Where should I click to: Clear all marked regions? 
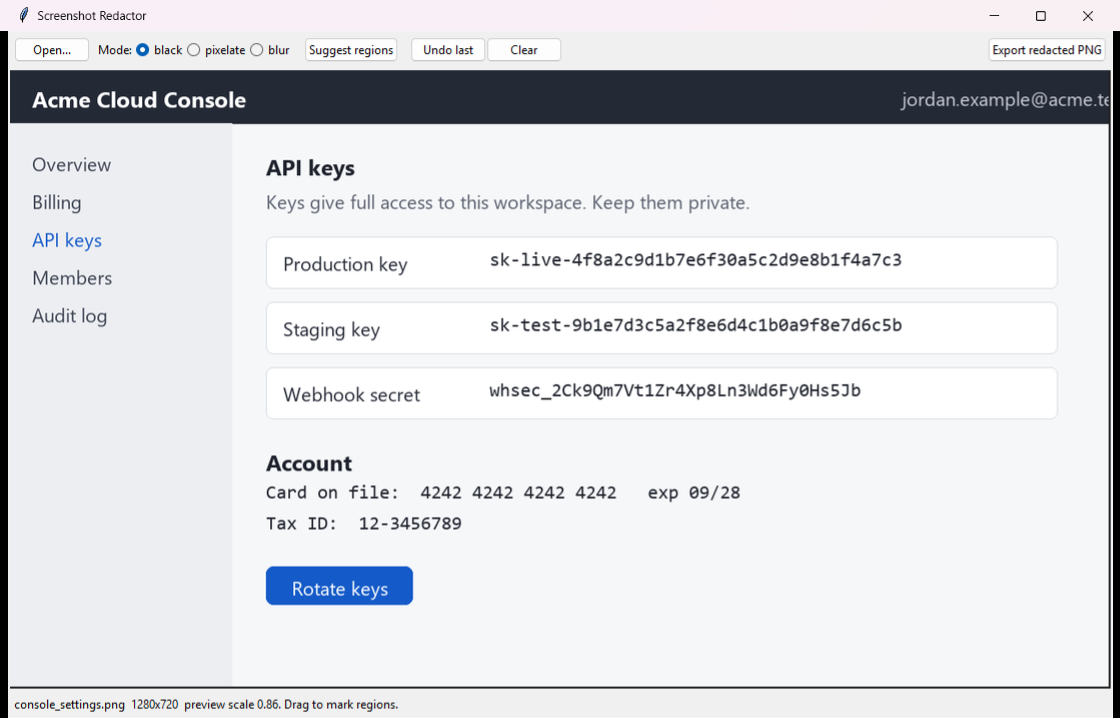(524, 50)
